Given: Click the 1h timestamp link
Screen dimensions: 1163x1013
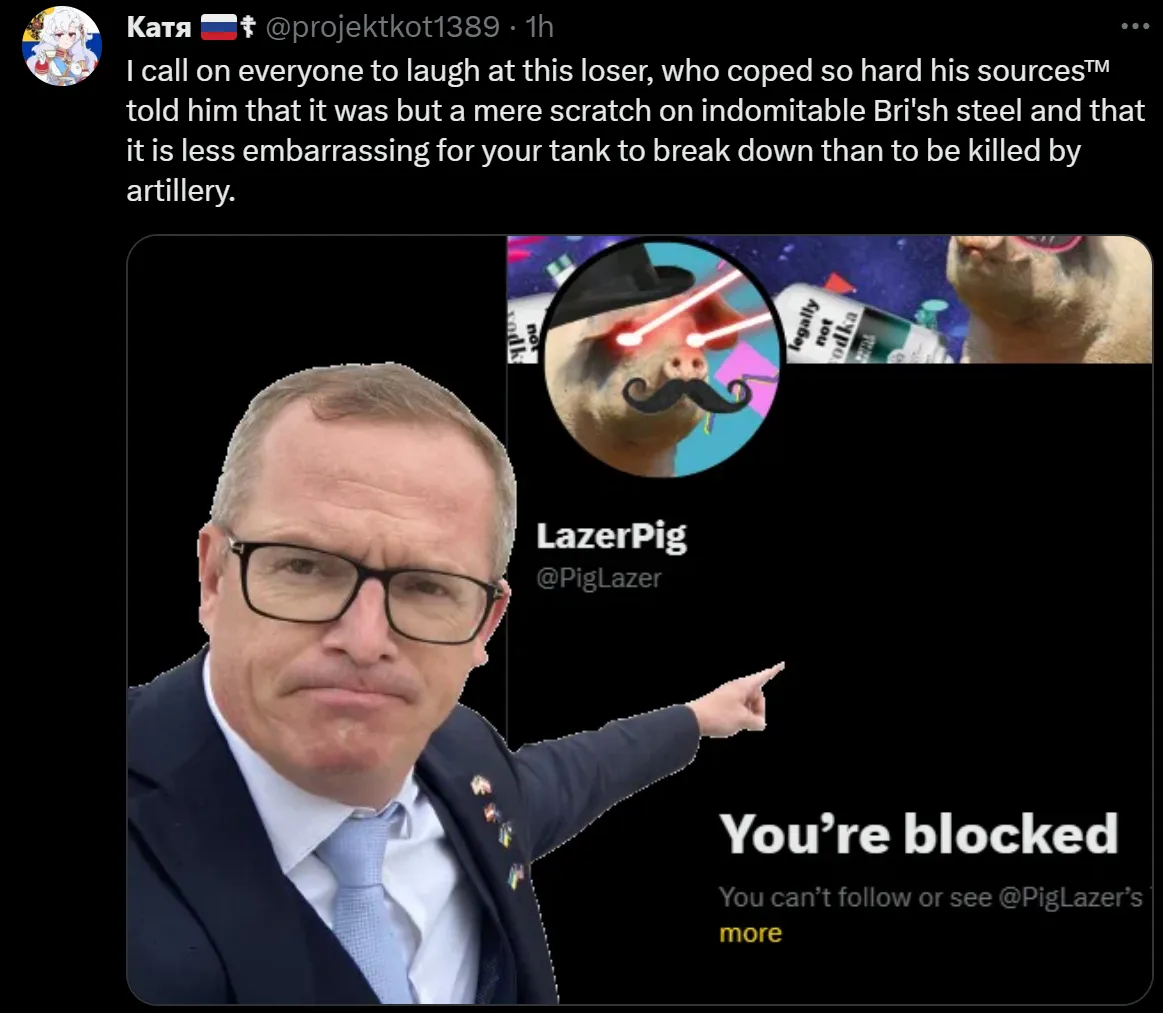Looking at the screenshot, I should (538, 27).
